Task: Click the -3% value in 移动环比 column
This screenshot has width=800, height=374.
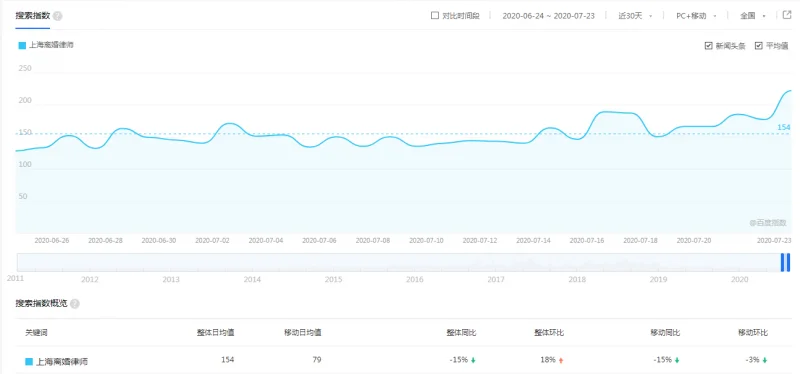Action: click(x=752, y=360)
